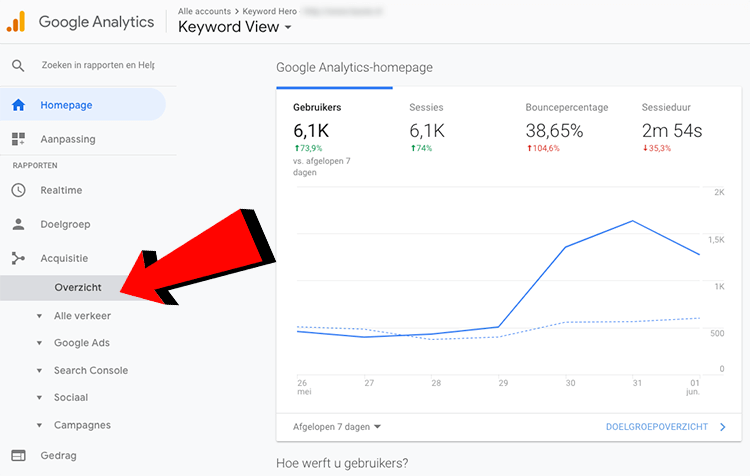Click the Doelgroep person icon
750x476 pixels.
[18, 224]
